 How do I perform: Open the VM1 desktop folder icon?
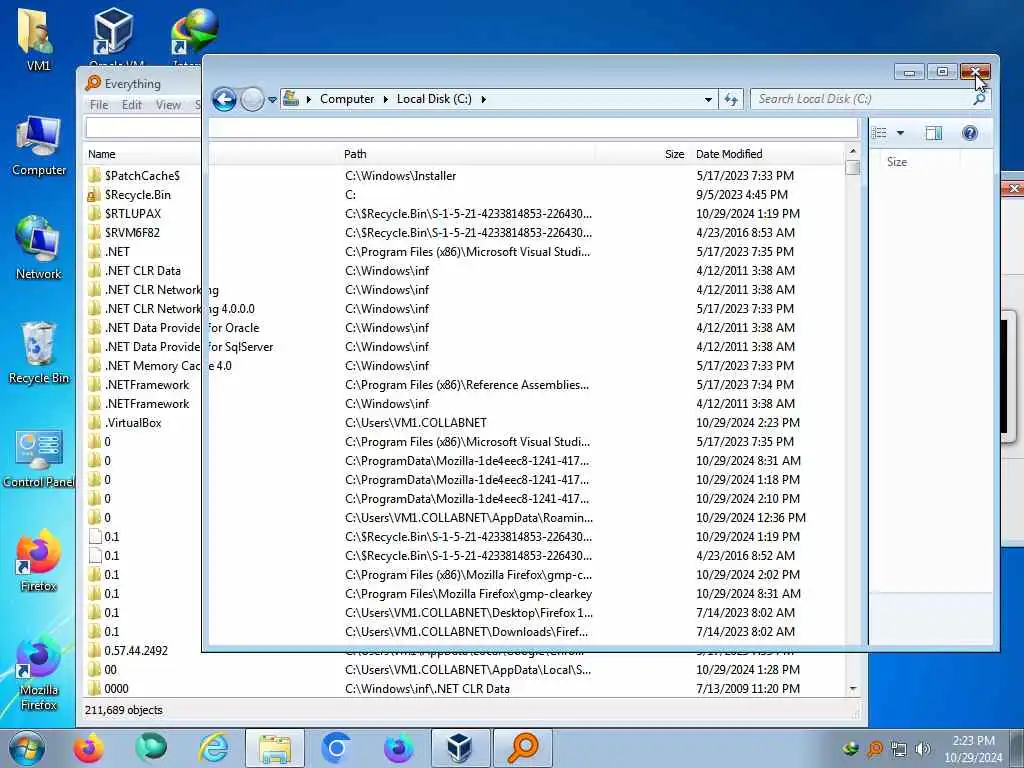[37, 38]
